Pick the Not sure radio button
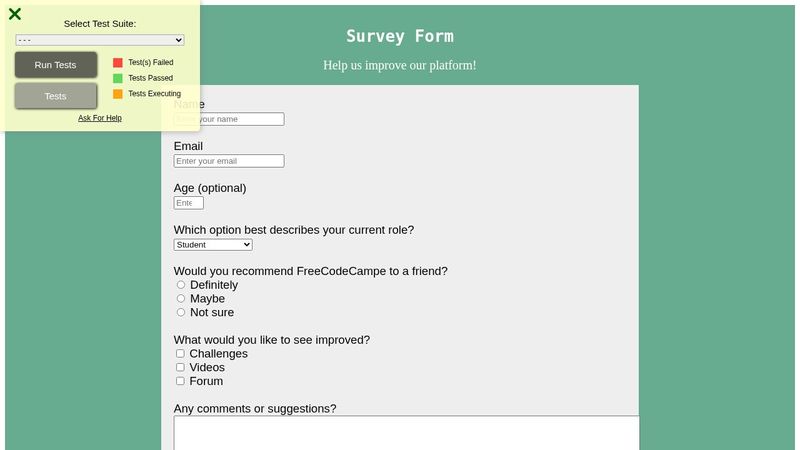Viewport: 800px width, 450px height. [181, 312]
